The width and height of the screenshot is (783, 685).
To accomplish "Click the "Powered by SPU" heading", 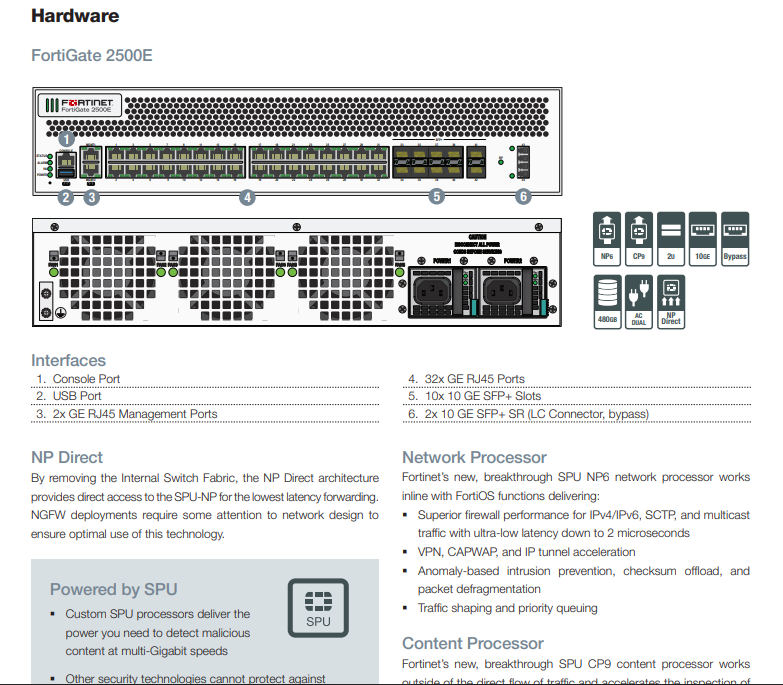I will pyautogui.click(x=113, y=589).
